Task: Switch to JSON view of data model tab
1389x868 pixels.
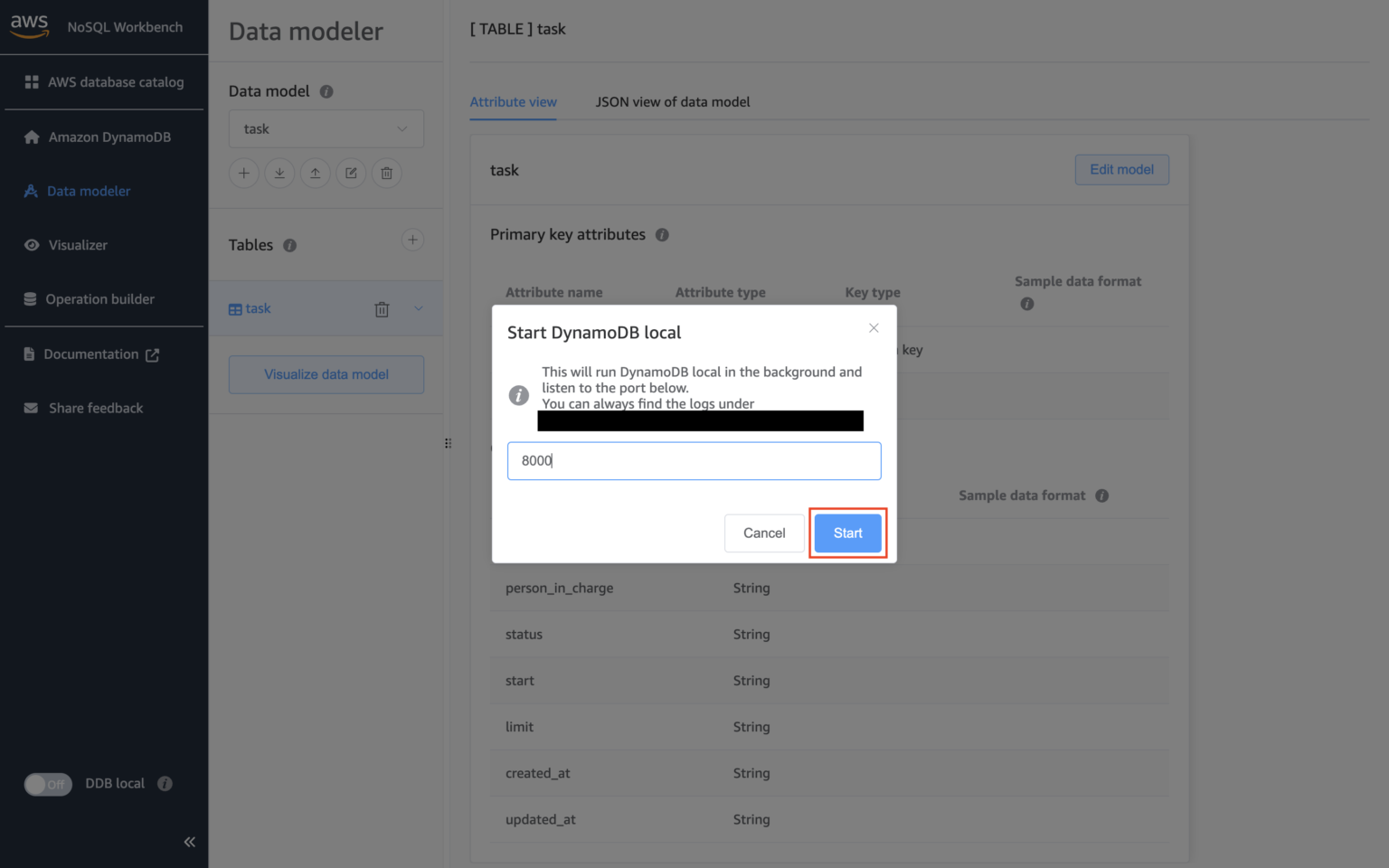Action: pyautogui.click(x=673, y=101)
